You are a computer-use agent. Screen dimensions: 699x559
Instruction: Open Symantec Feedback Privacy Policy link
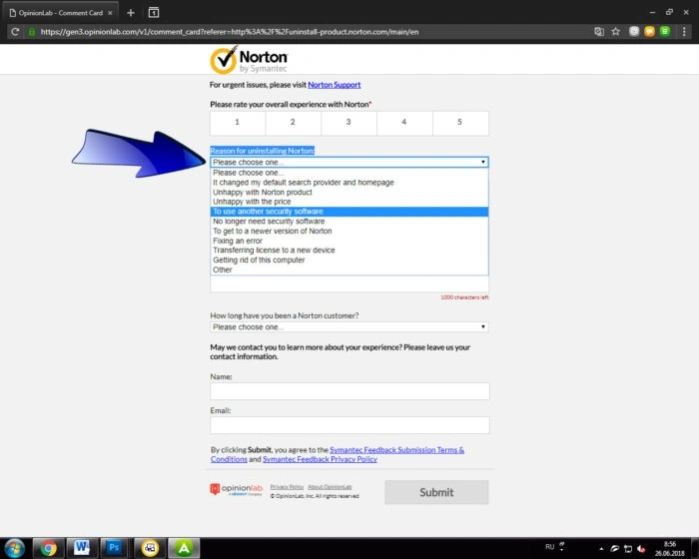[x=320, y=459]
